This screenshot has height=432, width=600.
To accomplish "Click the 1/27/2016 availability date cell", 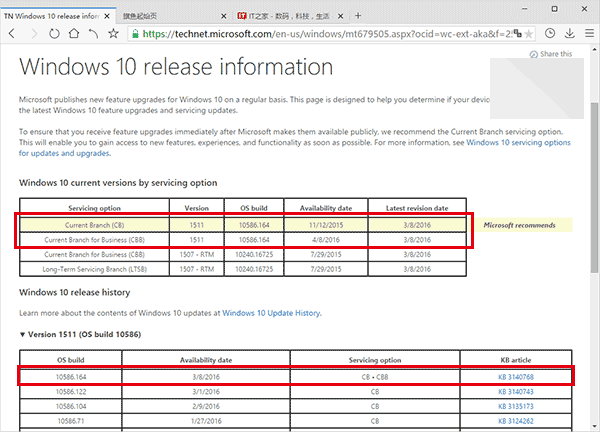I will click(206, 421).
